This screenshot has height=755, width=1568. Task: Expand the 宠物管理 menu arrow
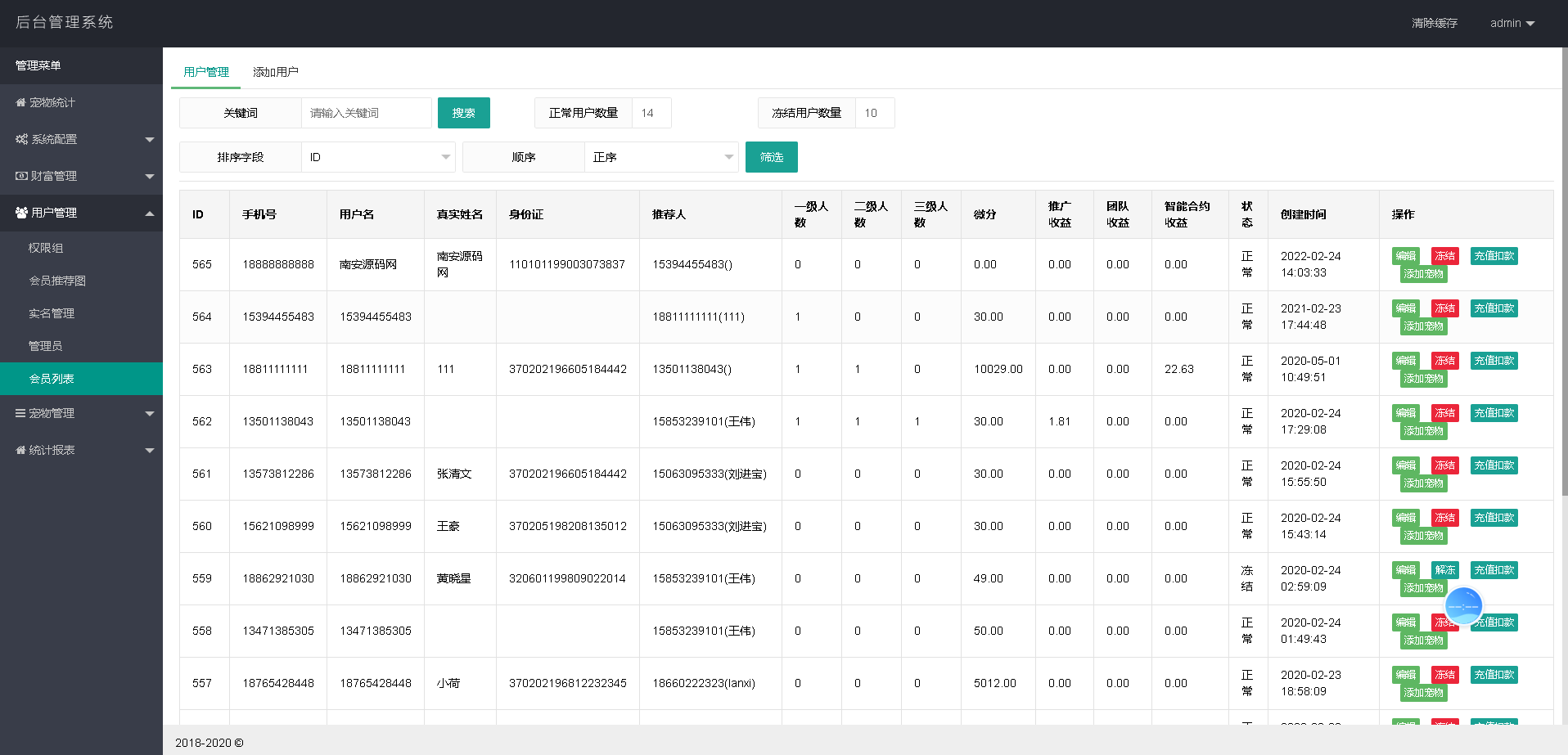(x=150, y=414)
